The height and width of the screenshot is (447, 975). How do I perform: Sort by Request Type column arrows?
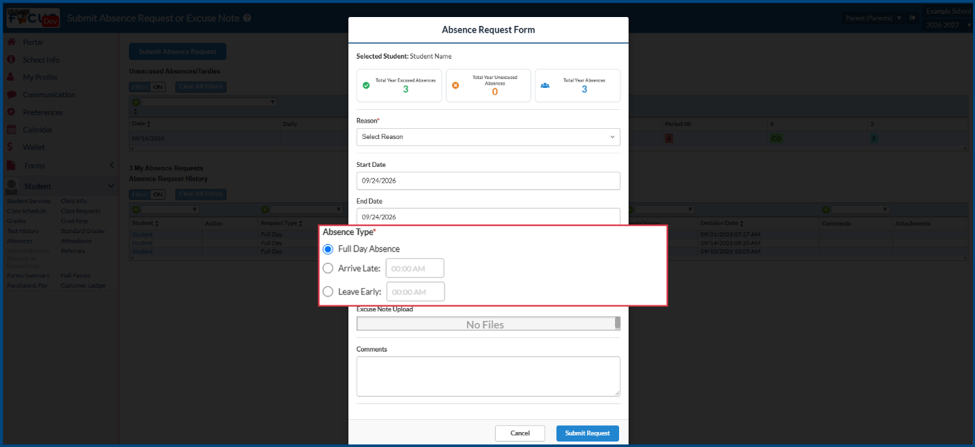[x=300, y=223]
